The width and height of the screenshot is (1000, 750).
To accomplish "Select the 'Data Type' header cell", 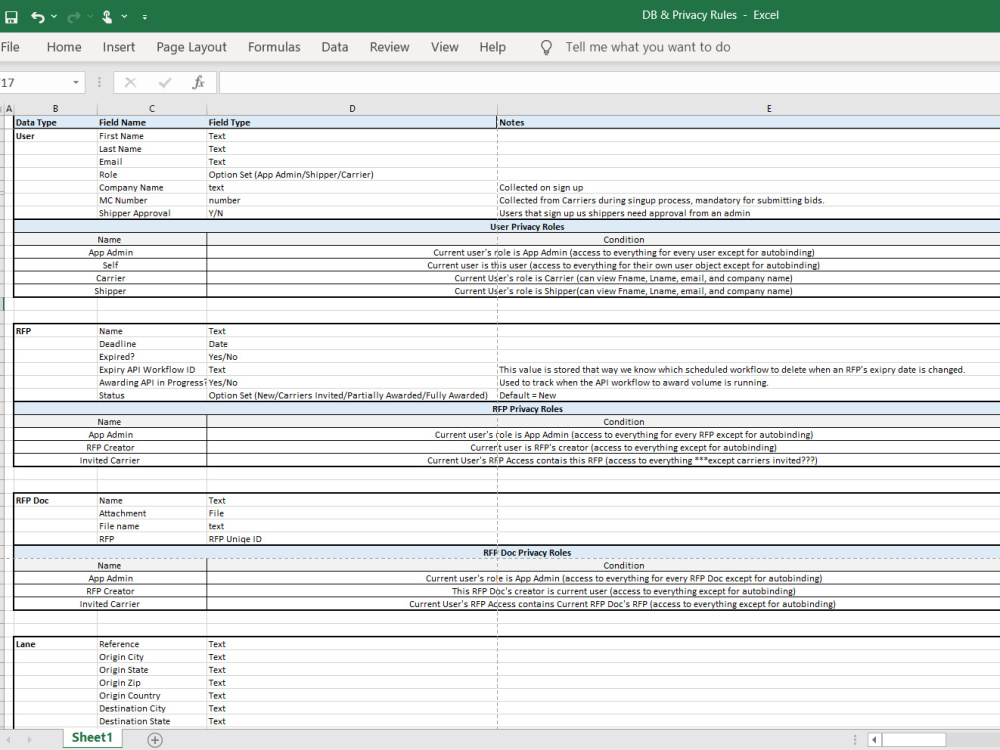I will click(55, 122).
